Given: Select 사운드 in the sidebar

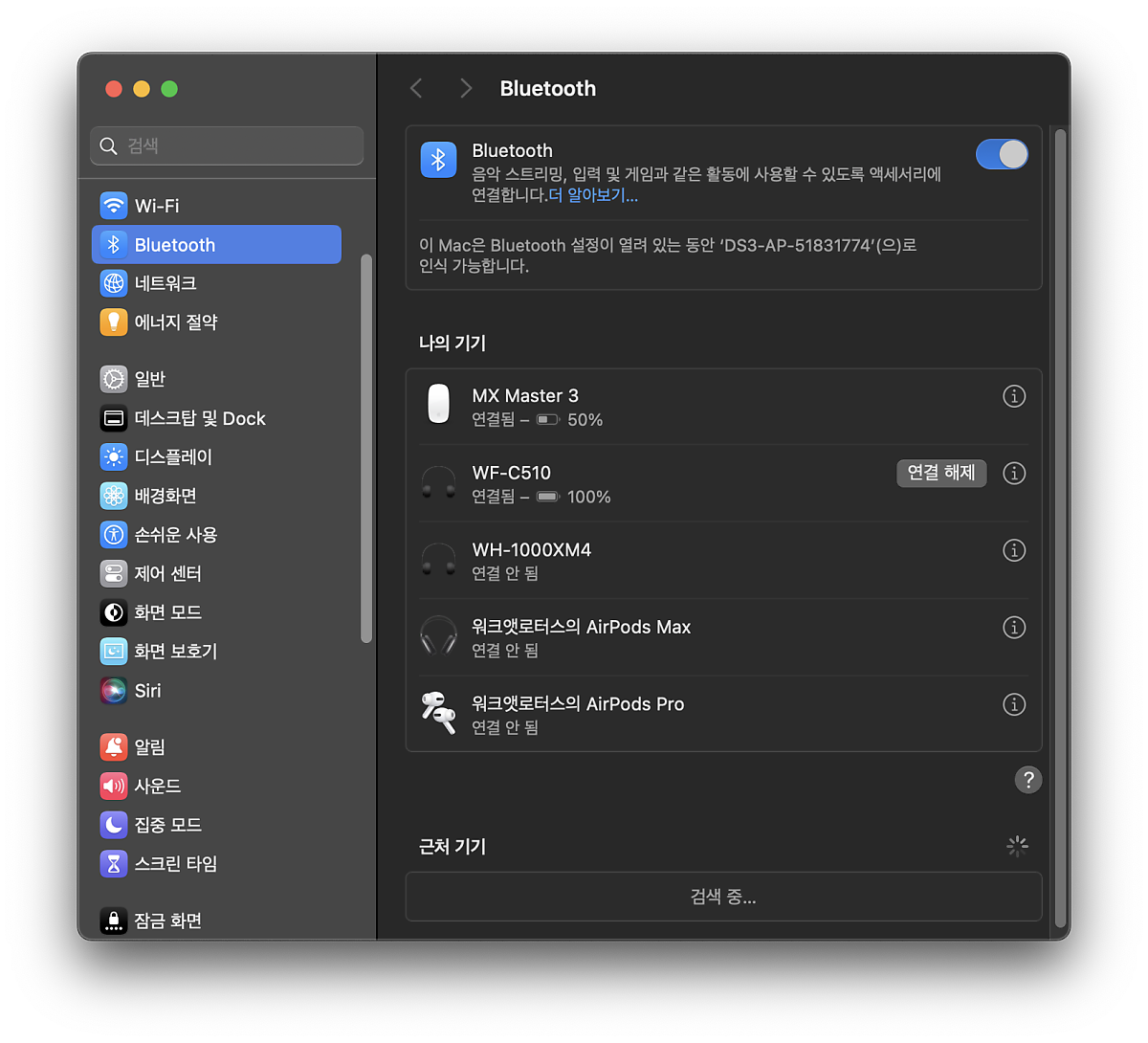Looking at the screenshot, I should coord(216,786).
